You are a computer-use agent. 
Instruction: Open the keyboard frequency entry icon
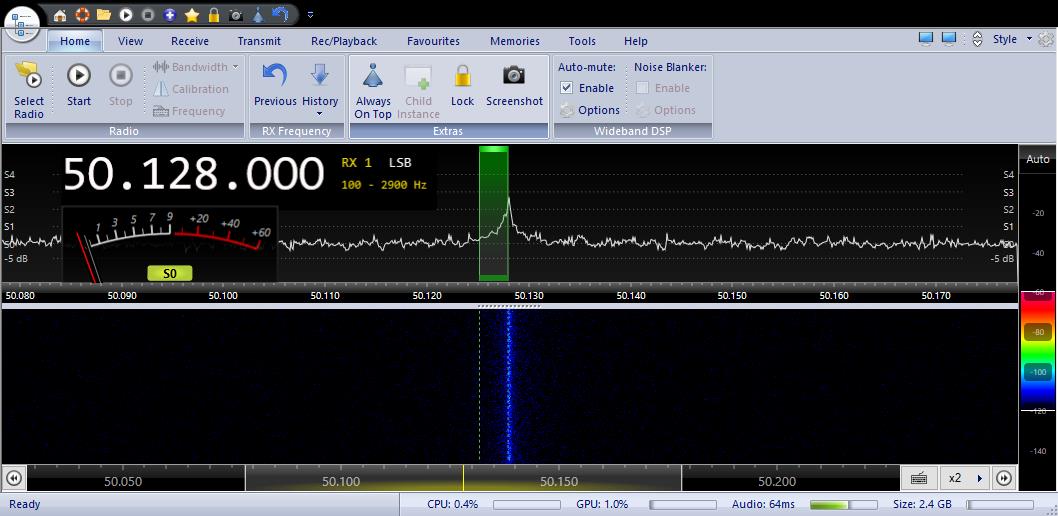coord(918,478)
